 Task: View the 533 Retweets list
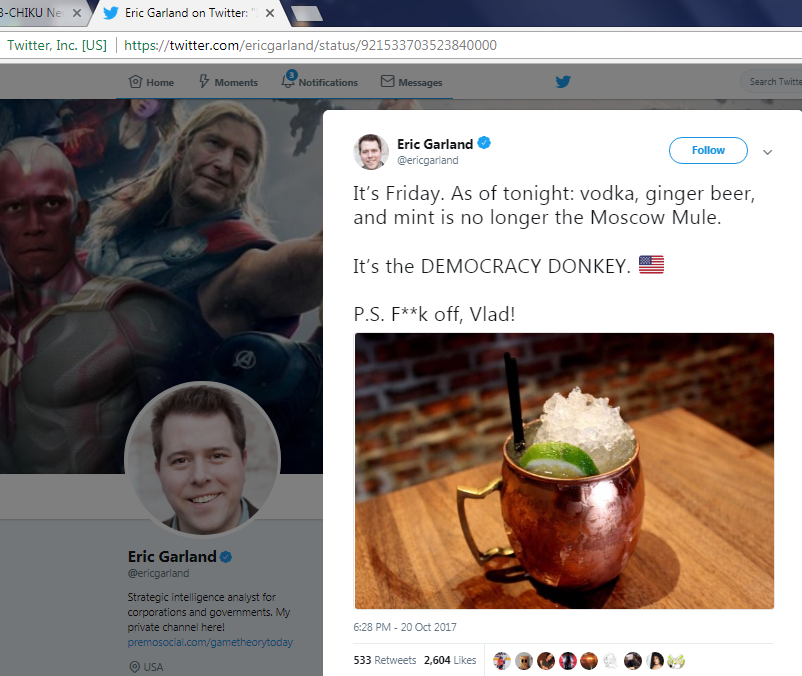tap(385, 660)
